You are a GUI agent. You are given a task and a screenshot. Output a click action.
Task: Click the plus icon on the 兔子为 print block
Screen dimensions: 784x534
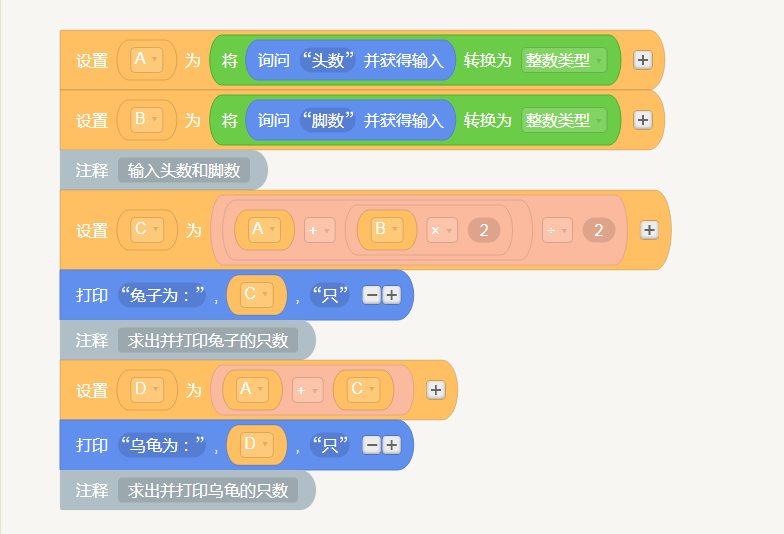(392, 295)
